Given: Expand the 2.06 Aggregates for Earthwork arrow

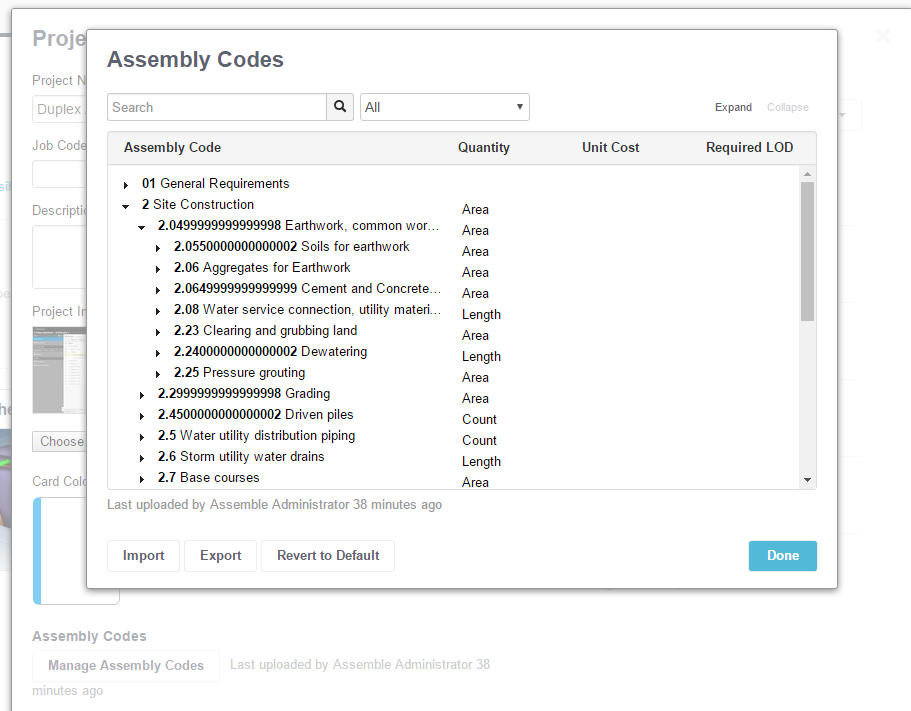Looking at the screenshot, I should [x=158, y=269].
